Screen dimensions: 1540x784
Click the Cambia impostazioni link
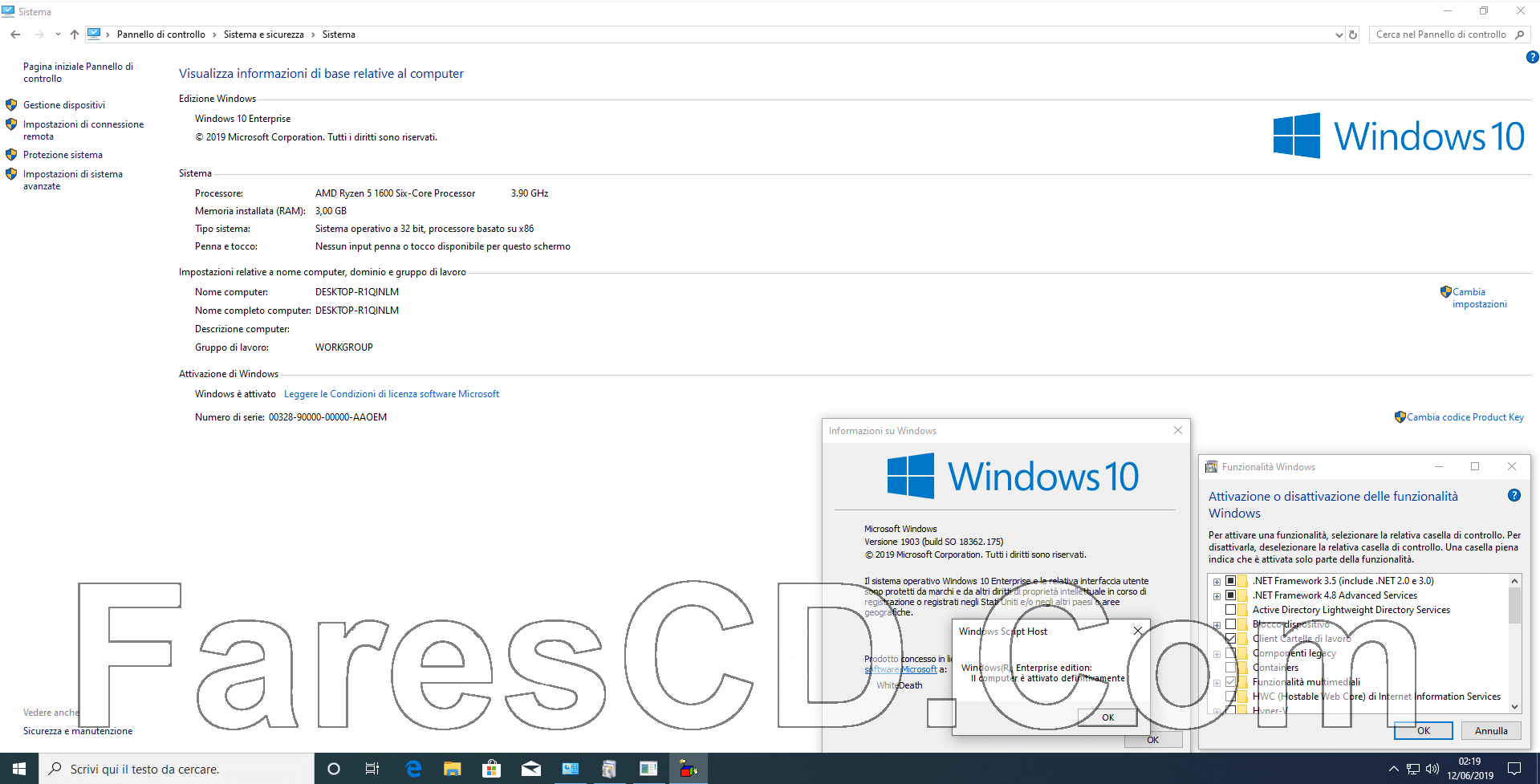(1479, 298)
